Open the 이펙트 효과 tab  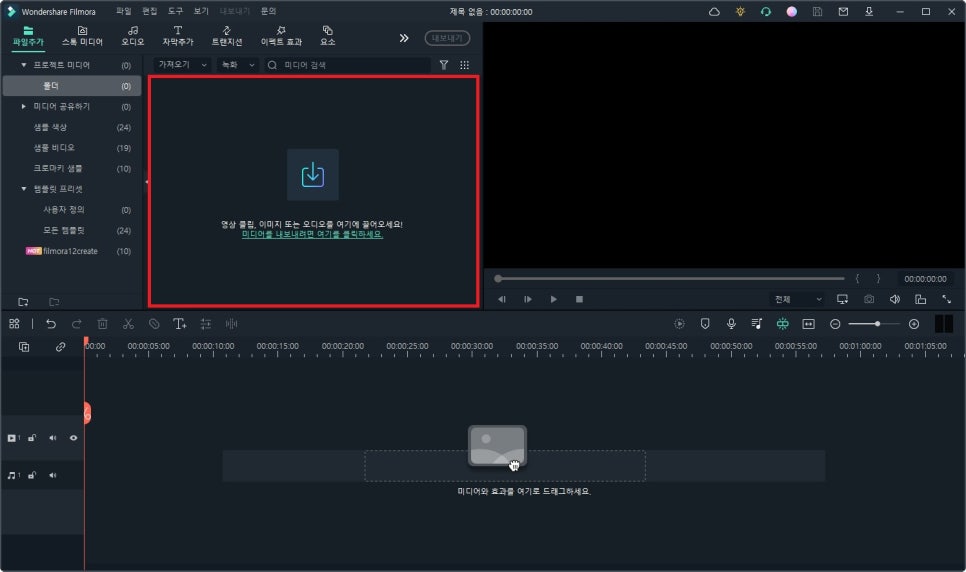pos(281,36)
